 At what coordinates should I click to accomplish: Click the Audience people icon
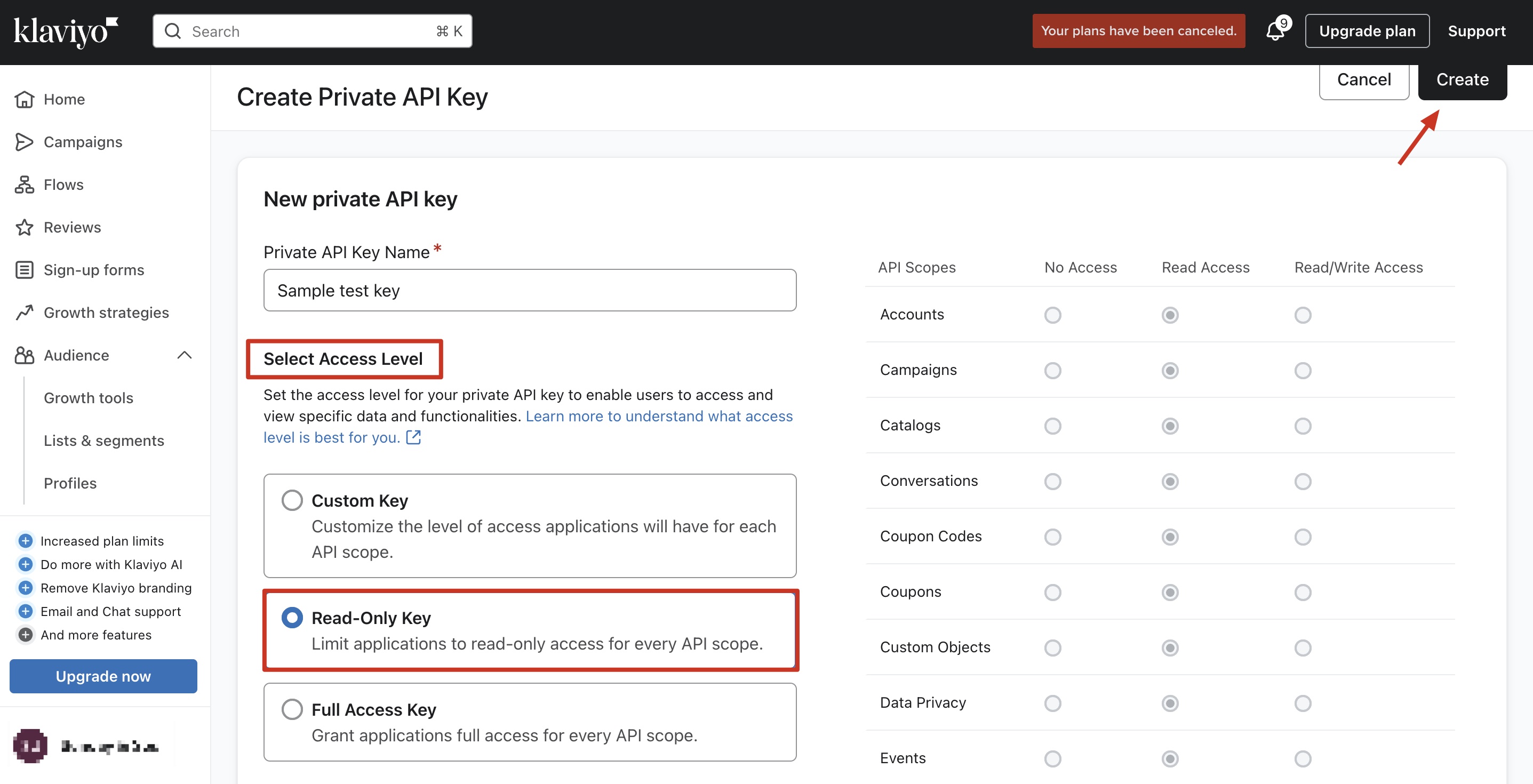25,355
